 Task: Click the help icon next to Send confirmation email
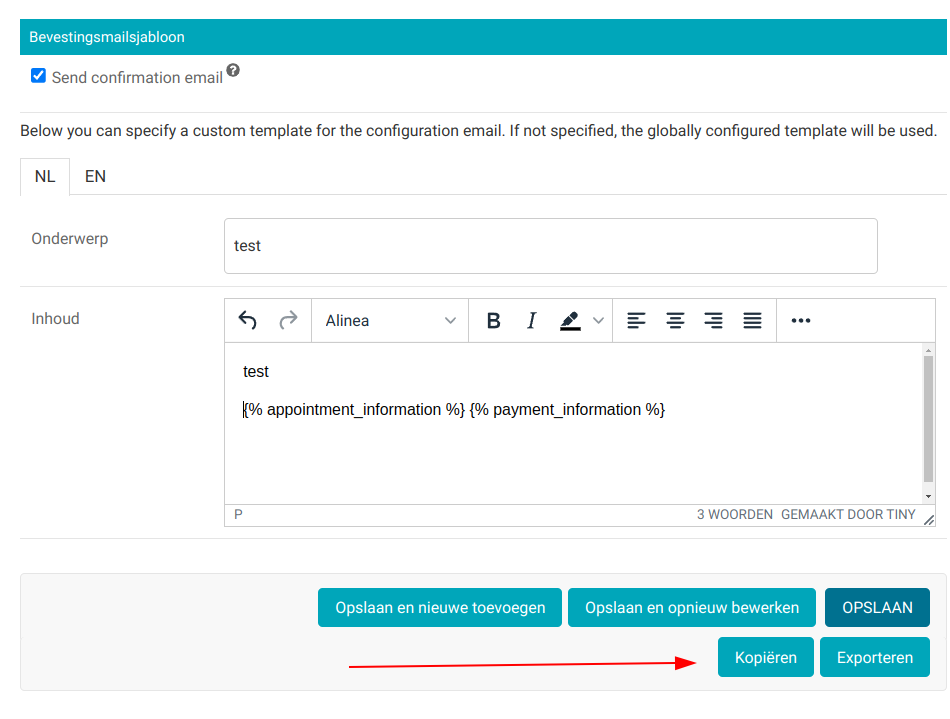(233, 70)
